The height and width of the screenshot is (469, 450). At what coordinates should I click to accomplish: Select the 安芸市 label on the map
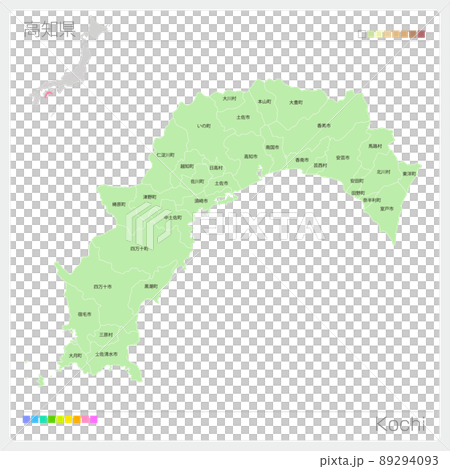click(343, 158)
